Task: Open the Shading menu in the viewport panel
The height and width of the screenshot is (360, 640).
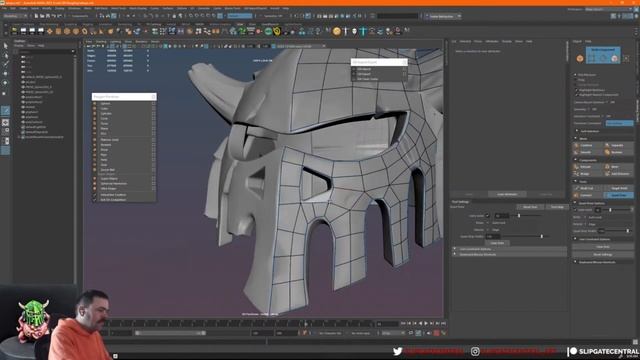Action: [101, 42]
